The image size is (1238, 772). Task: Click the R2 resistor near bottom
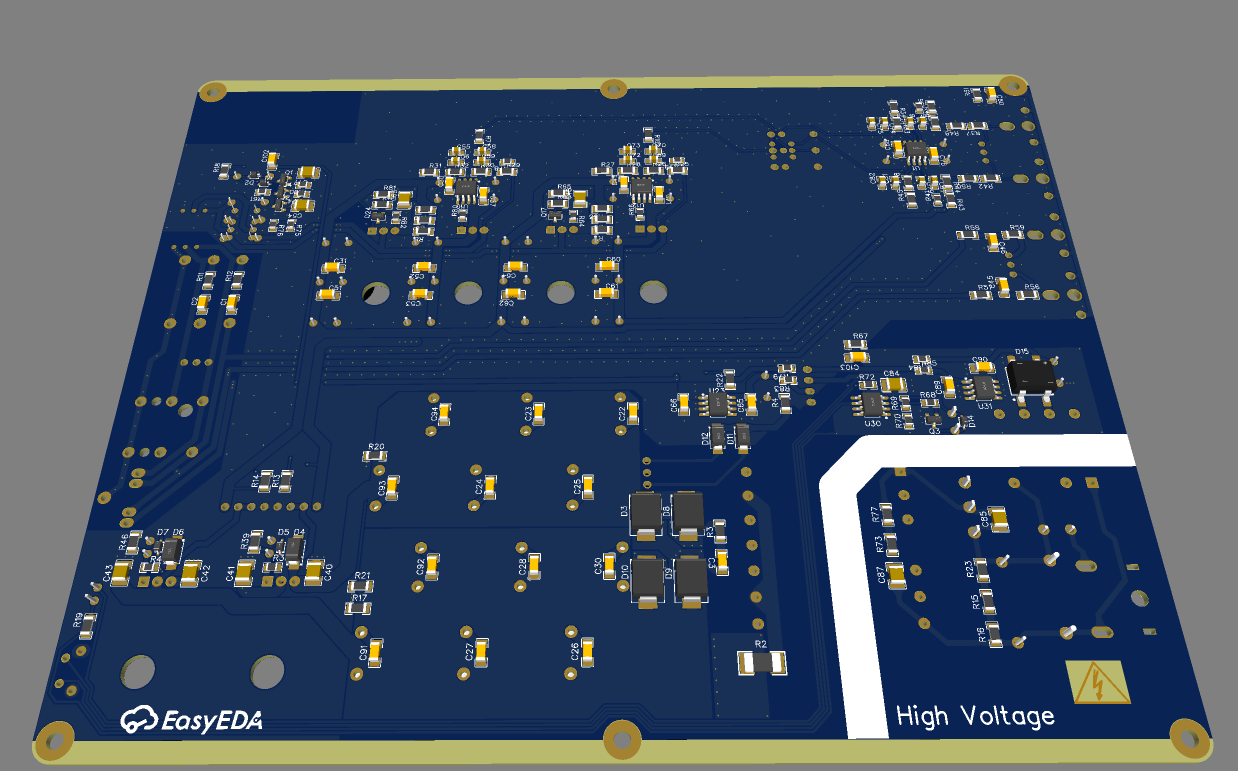tap(761, 661)
